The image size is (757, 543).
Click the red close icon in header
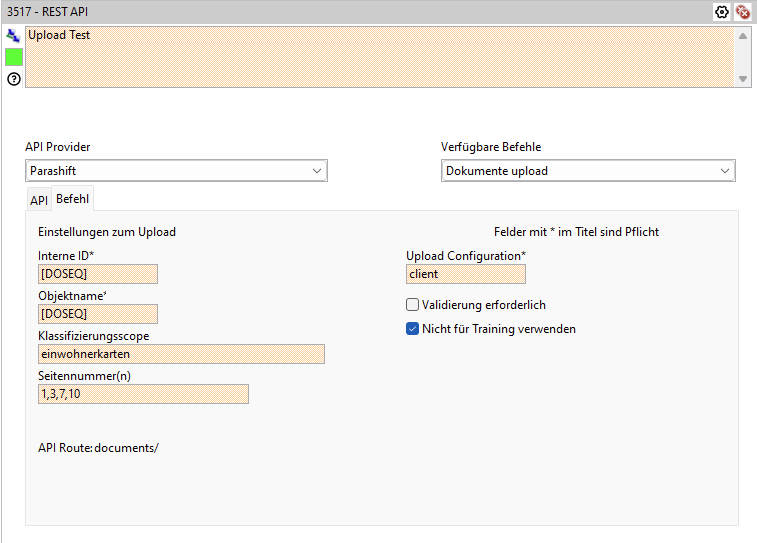coord(743,12)
